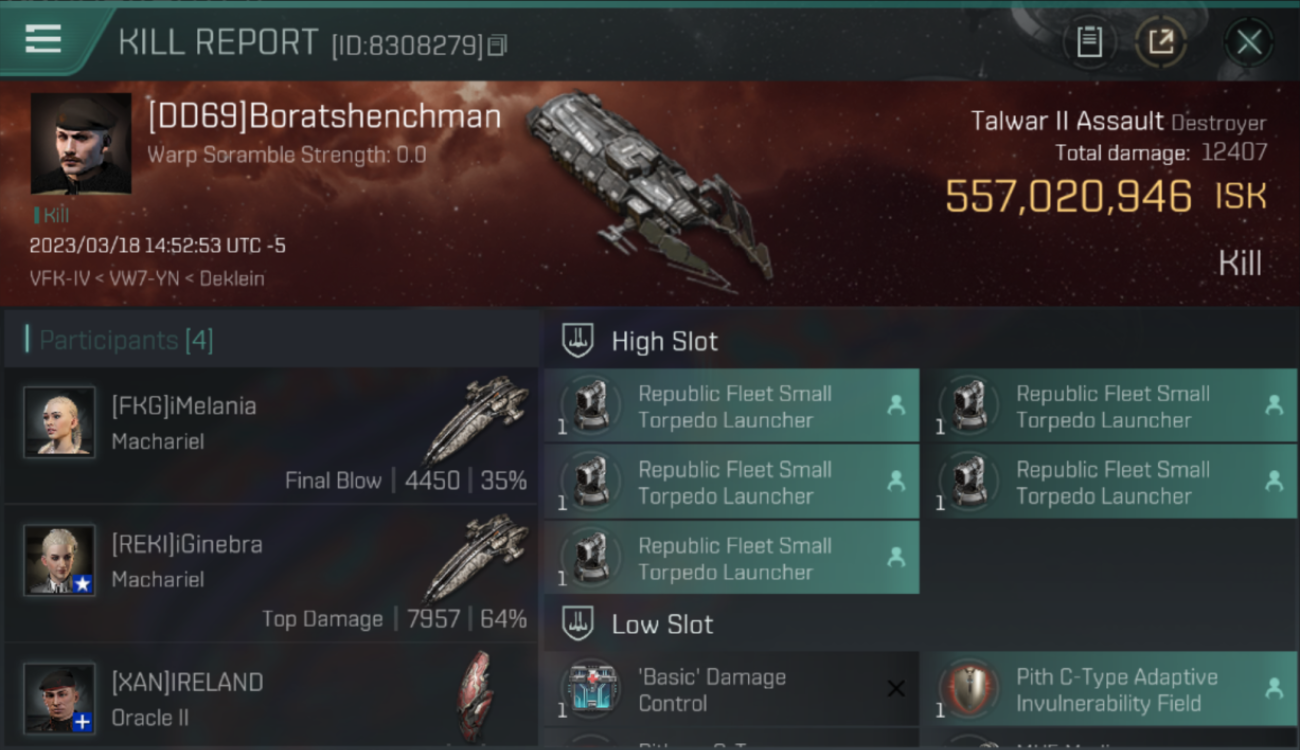1300x750 pixels.
Task: Select the IRELAND Oracle II participant row
Action: pos(270,696)
